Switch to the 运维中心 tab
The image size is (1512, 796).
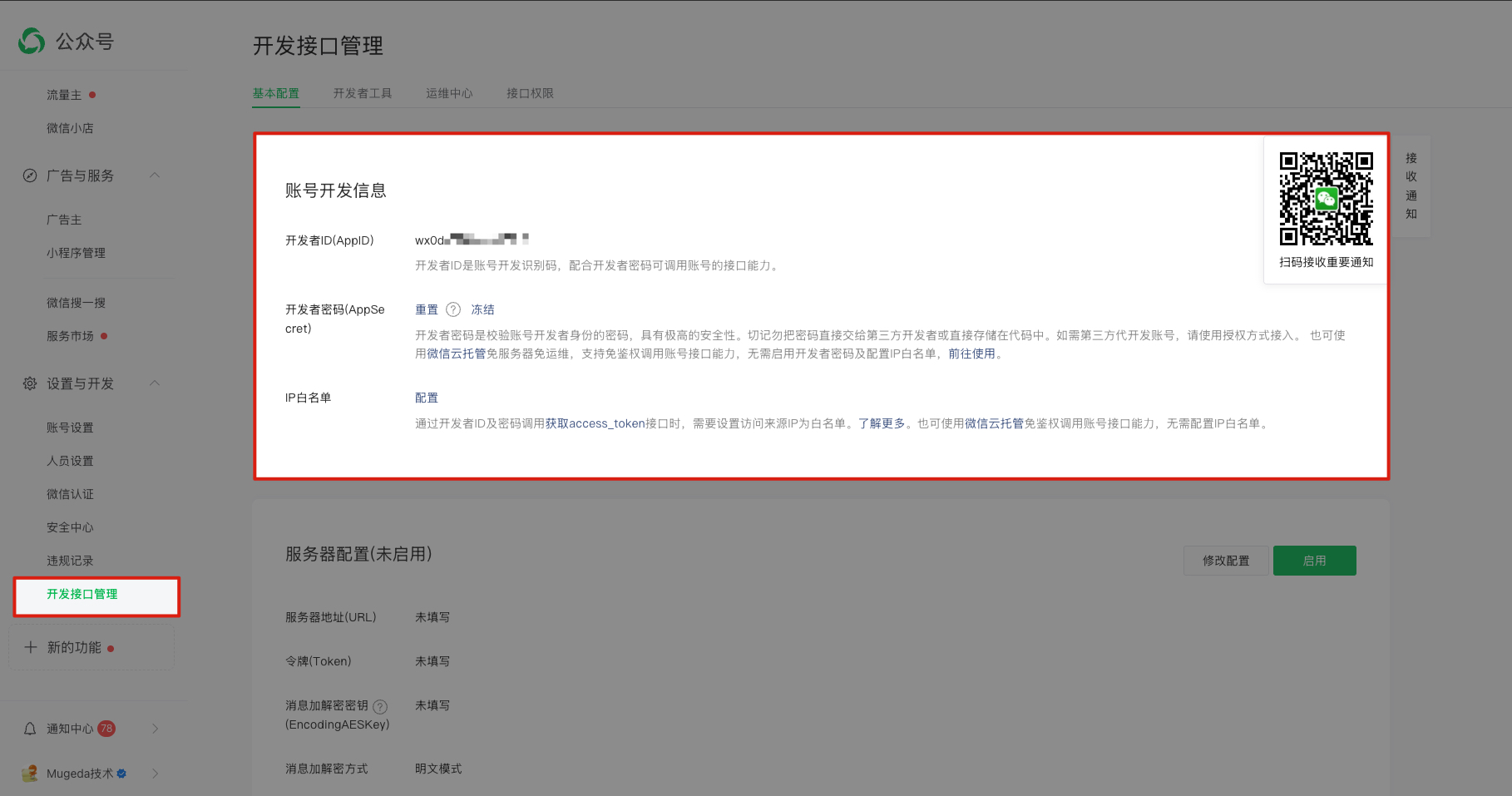tap(449, 93)
